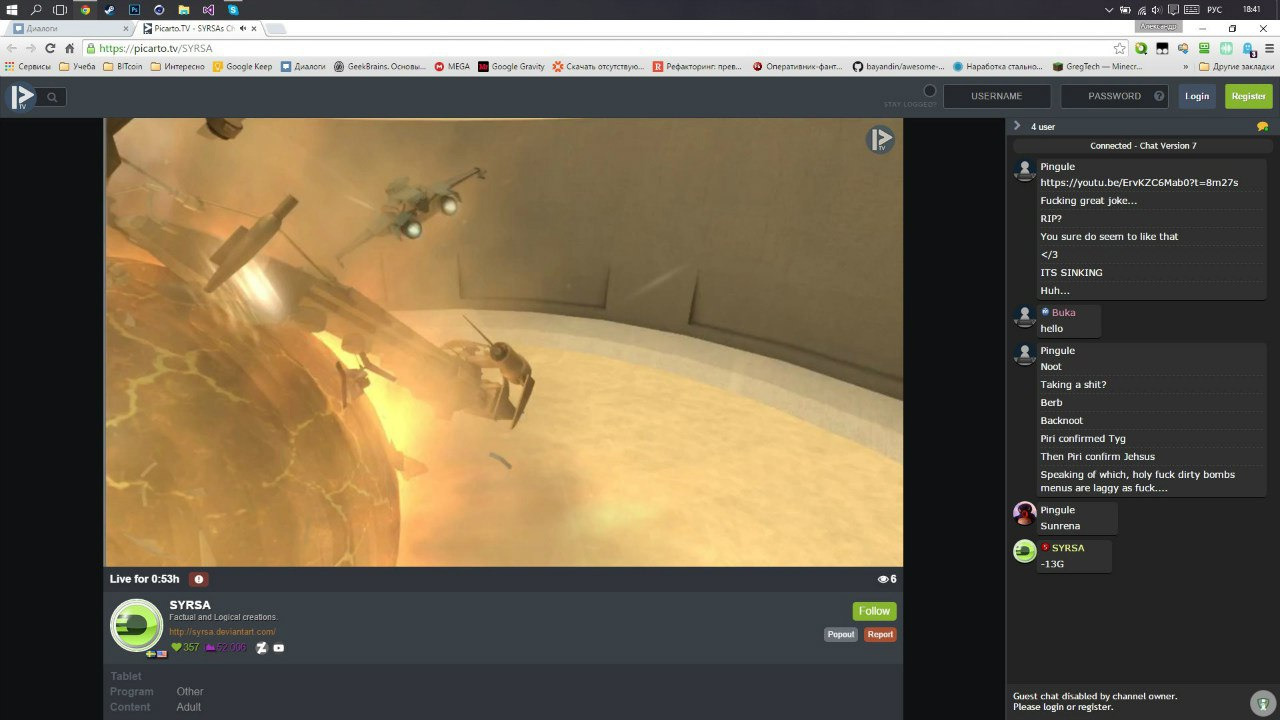Screen dimensions: 1280x720
Task: Close the Picarto.TV tab
Action: tap(254, 28)
